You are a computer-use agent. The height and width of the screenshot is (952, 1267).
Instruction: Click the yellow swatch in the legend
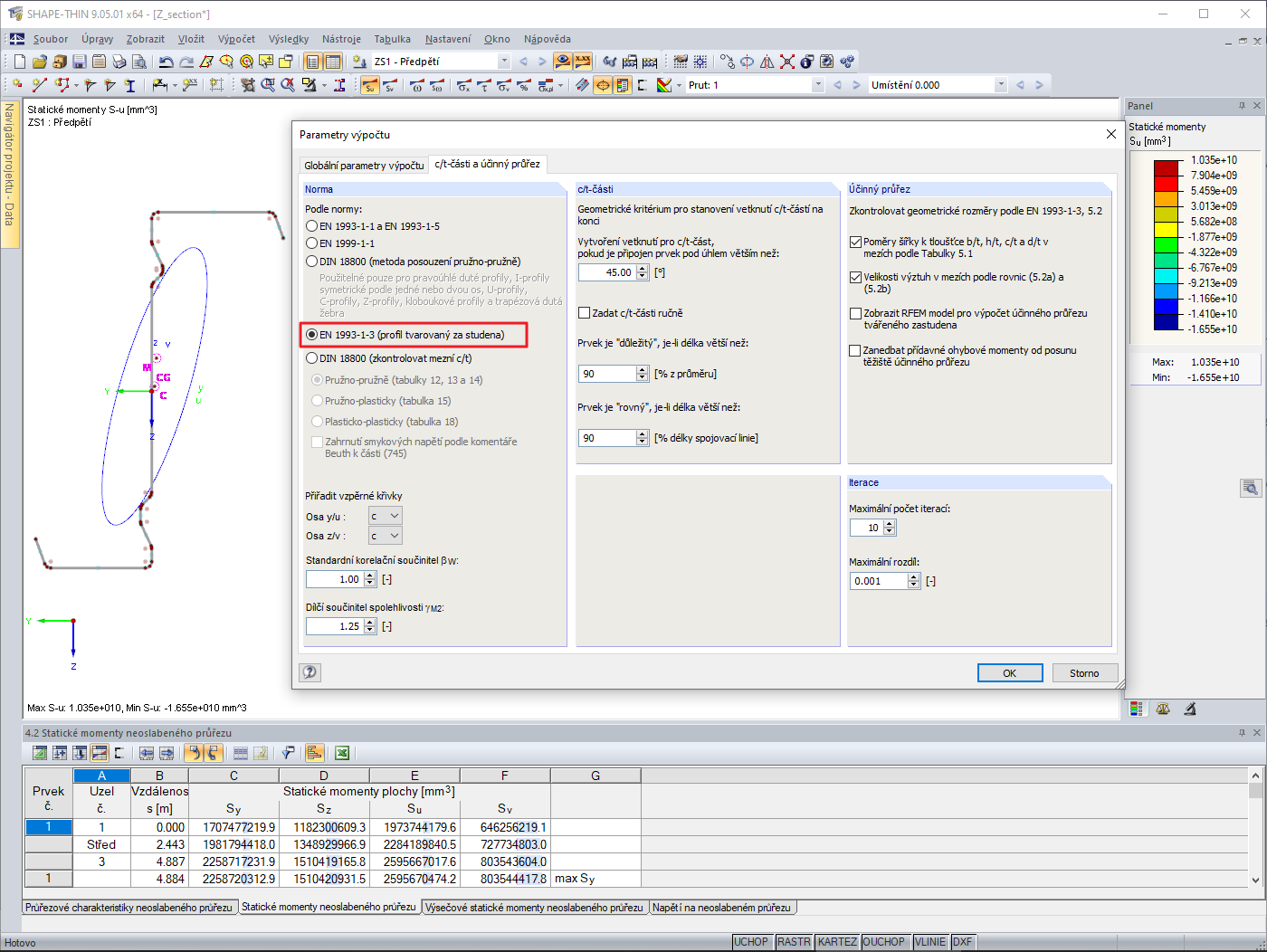(x=1167, y=229)
